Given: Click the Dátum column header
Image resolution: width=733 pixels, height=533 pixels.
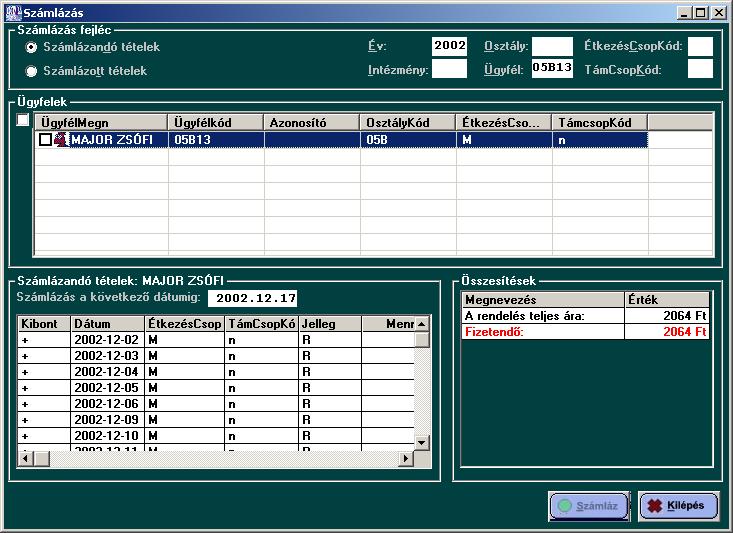Looking at the screenshot, I should coord(107,324).
